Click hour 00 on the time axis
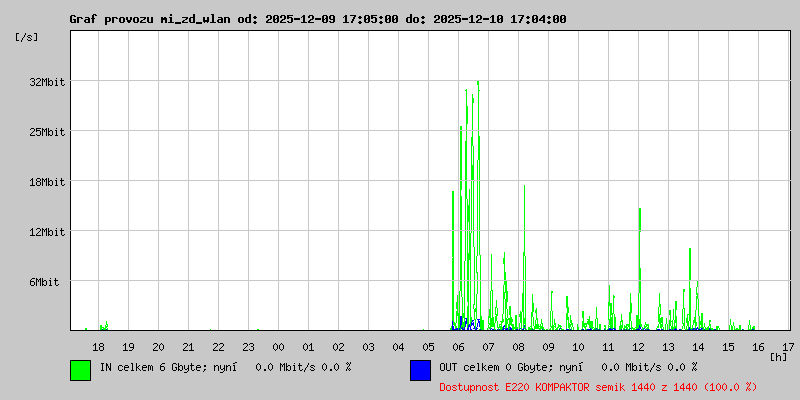 [278, 347]
